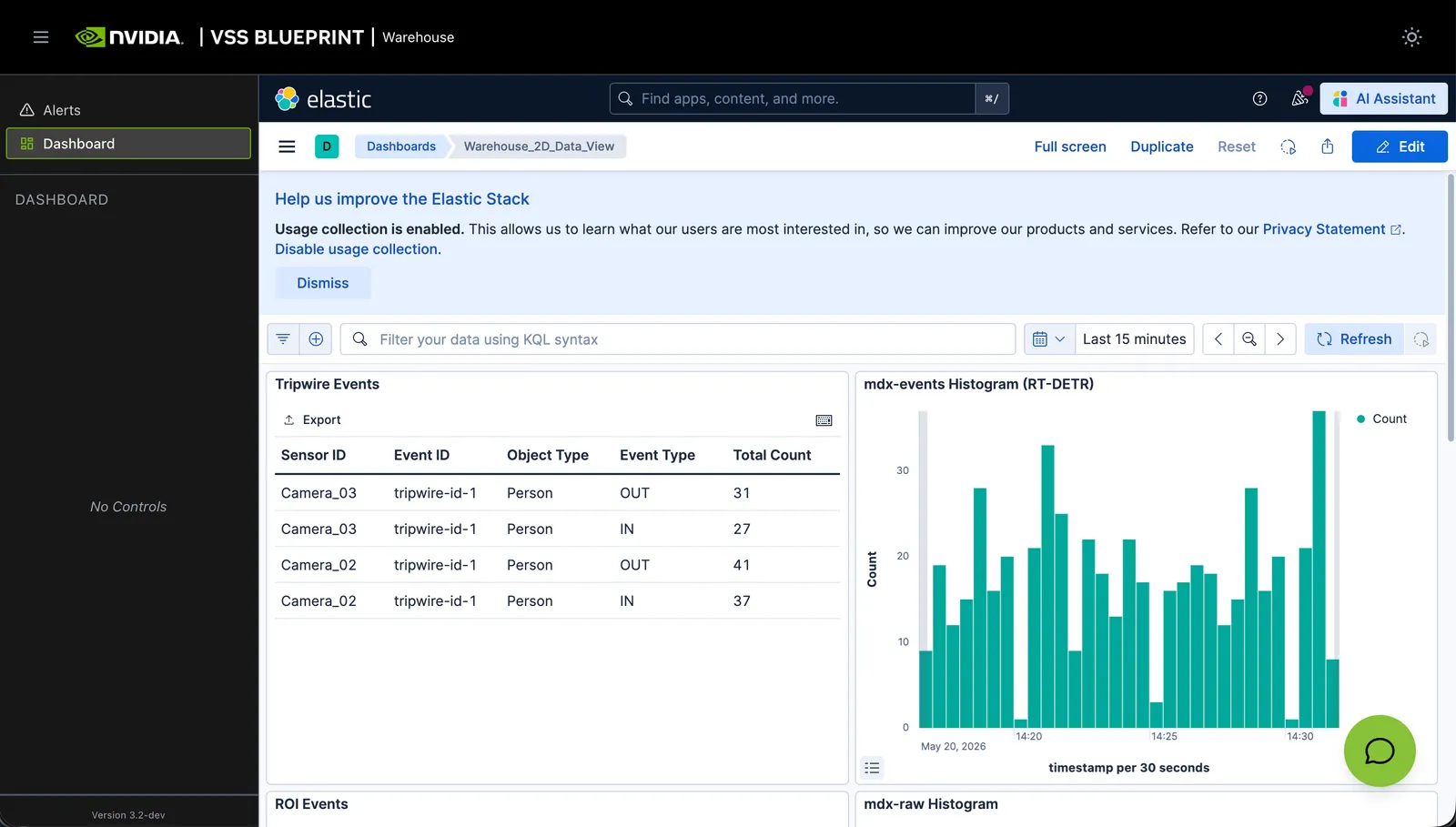Add a filter with the plus icon
The height and width of the screenshot is (827, 1456).
click(316, 339)
